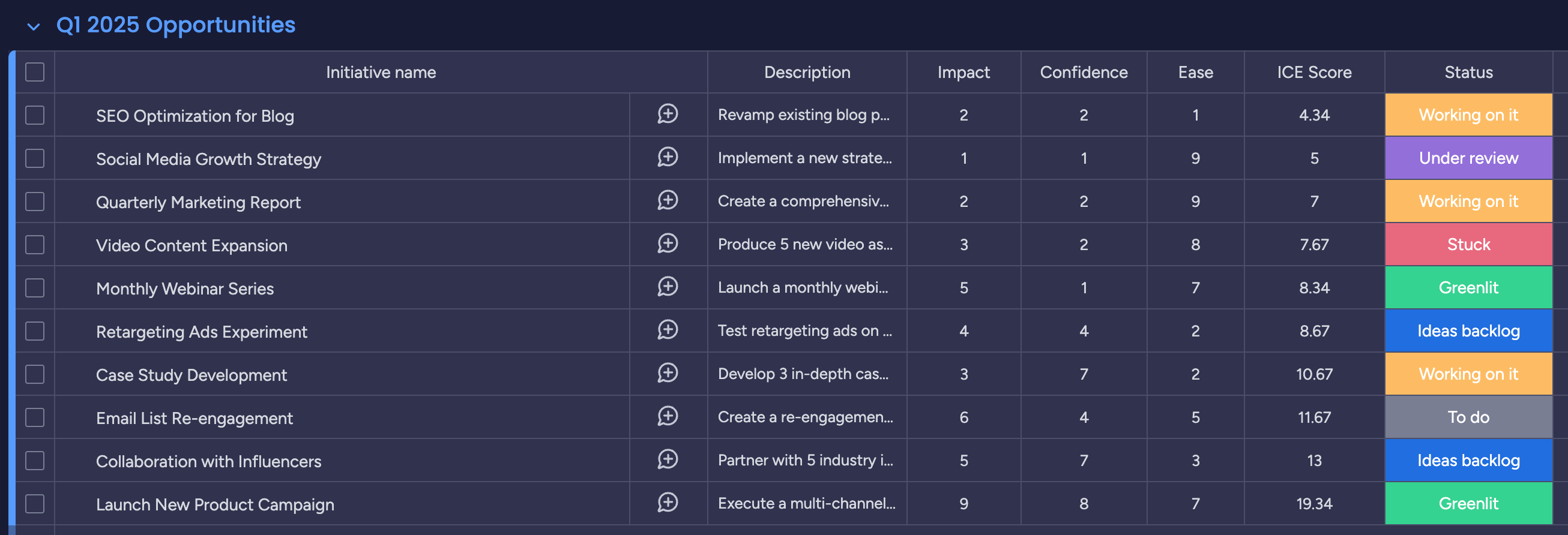Open updates for Quarterly Marketing Report
Image resolution: width=1568 pixels, height=535 pixels.
668,200
